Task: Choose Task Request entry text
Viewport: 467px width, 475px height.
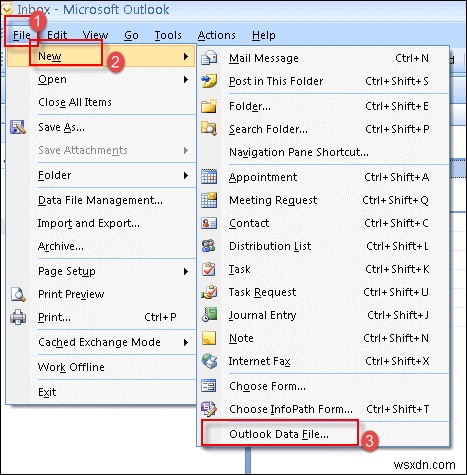Action: tap(262, 292)
